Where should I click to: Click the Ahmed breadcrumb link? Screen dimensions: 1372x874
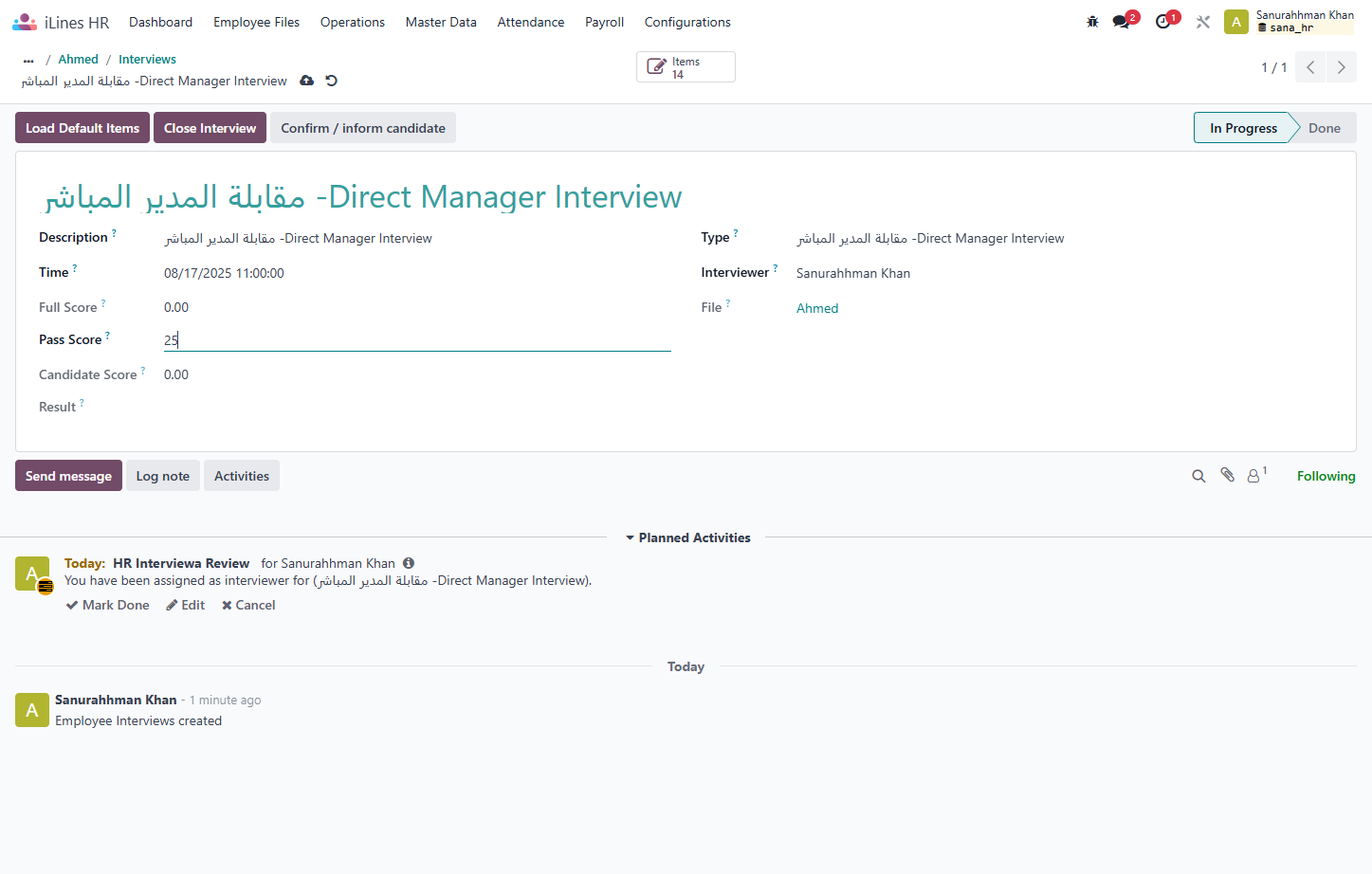click(78, 60)
